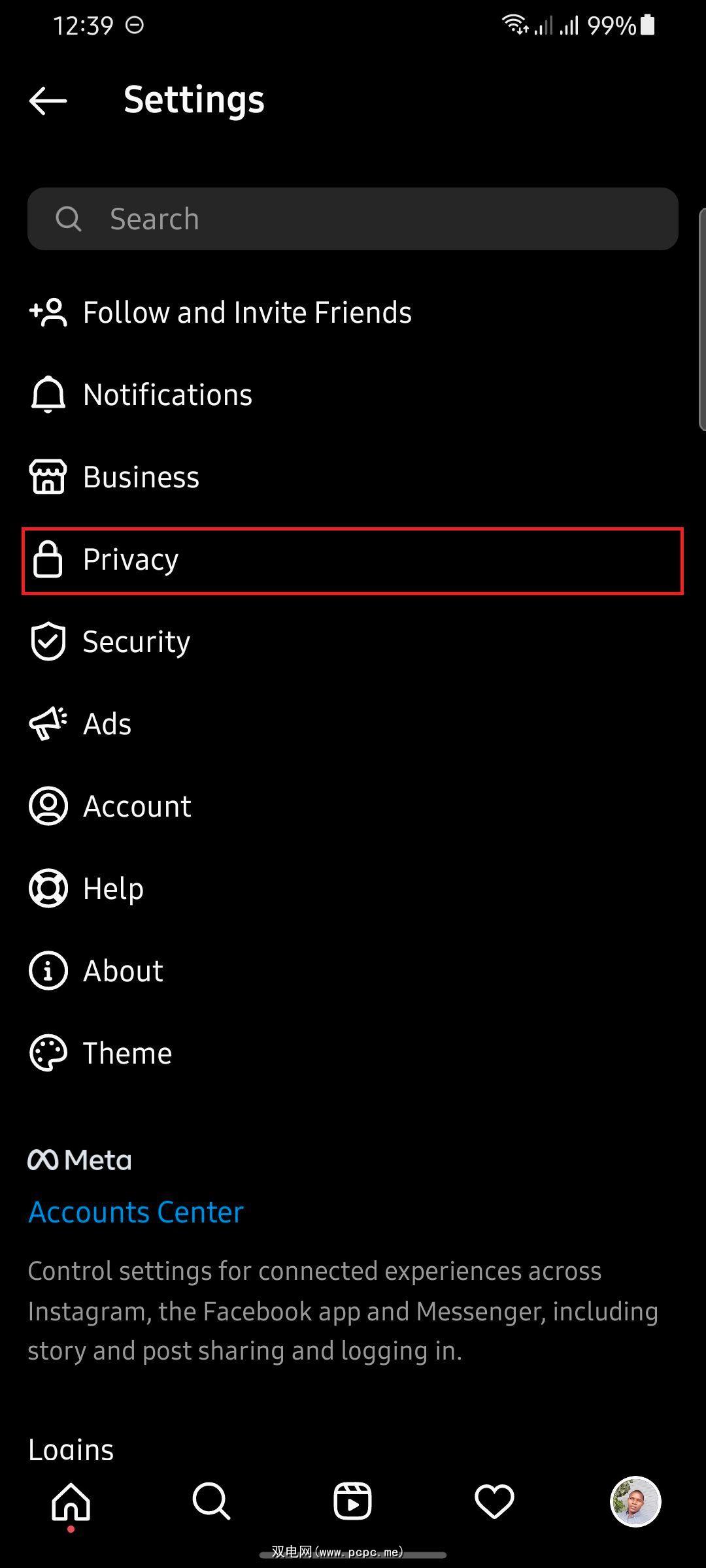Tap the Security shield icon
The image size is (706, 1568).
[48, 642]
